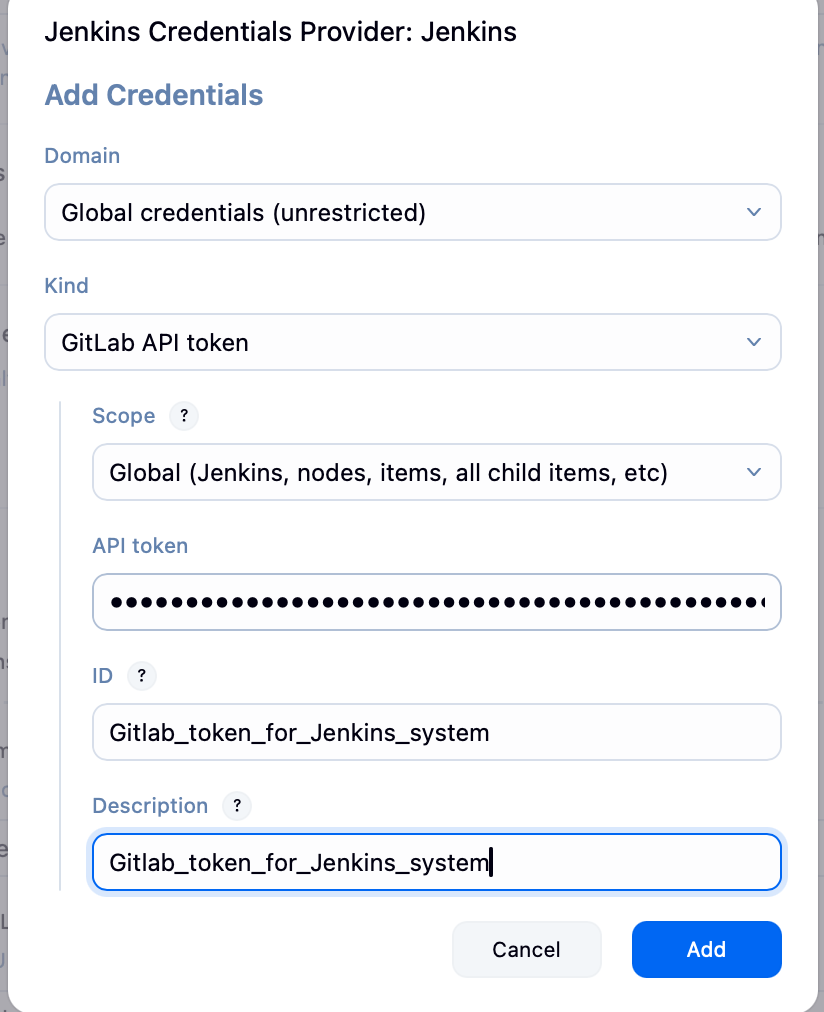Click the Description help question mark
The height and width of the screenshot is (1012, 824).
point(236,806)
